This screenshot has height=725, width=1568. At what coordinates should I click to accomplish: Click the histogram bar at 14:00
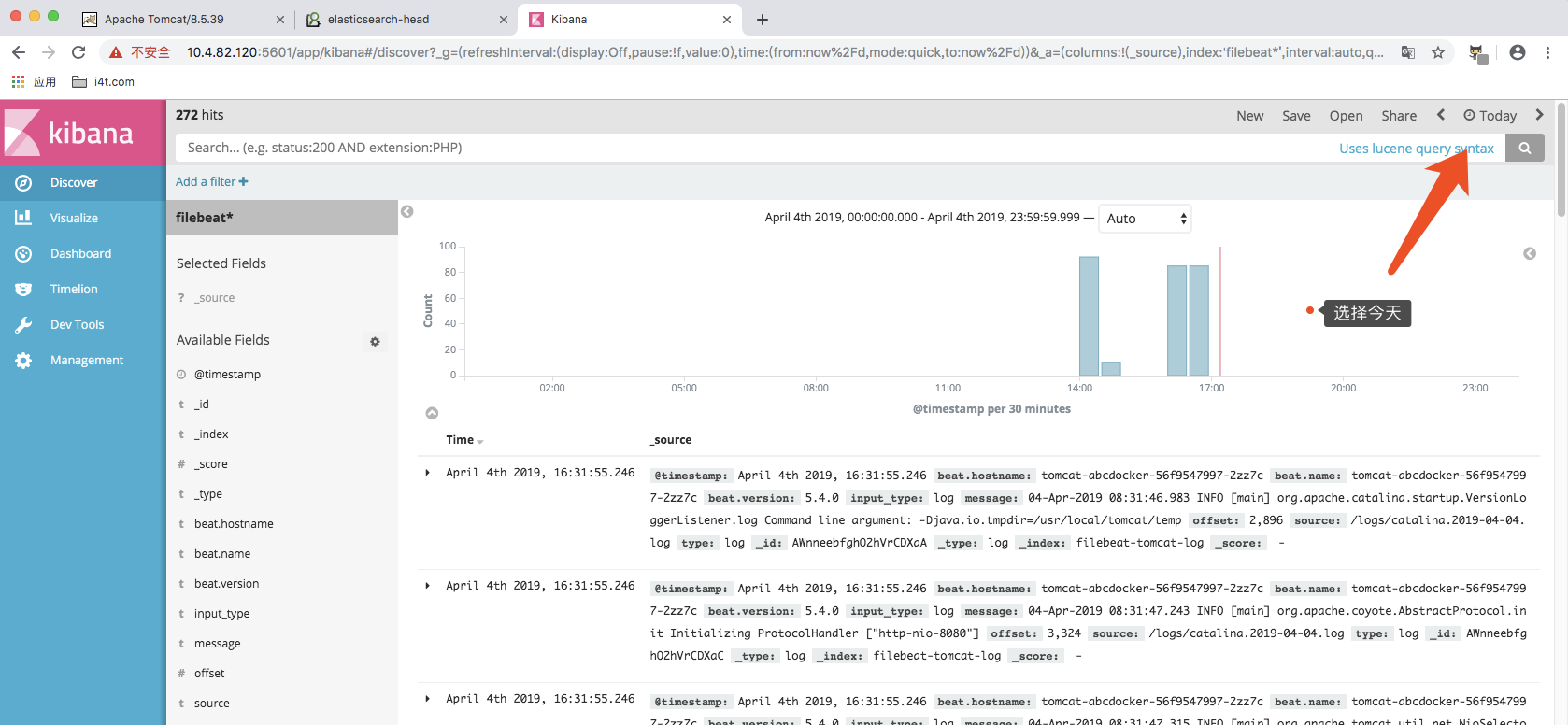coord(1089,316)
